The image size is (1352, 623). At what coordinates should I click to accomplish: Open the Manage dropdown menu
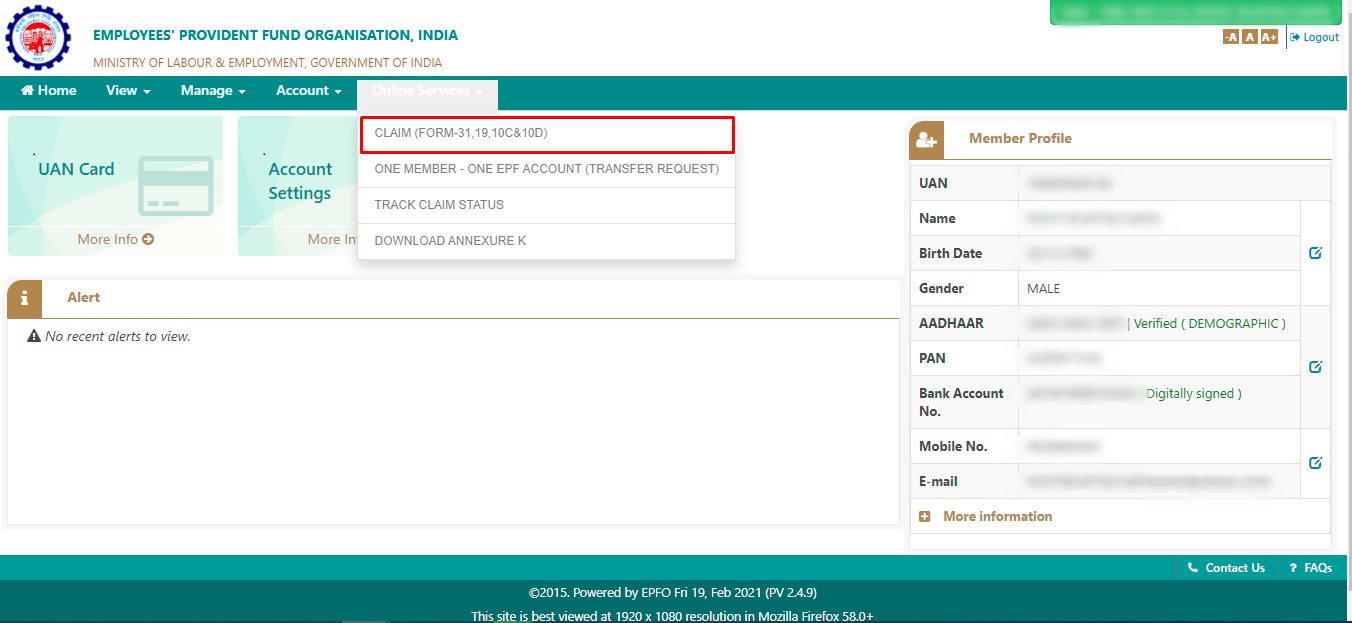[213, 90]
